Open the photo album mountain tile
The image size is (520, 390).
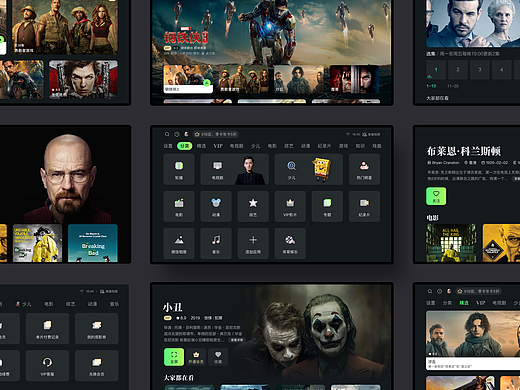coord(179,243)
